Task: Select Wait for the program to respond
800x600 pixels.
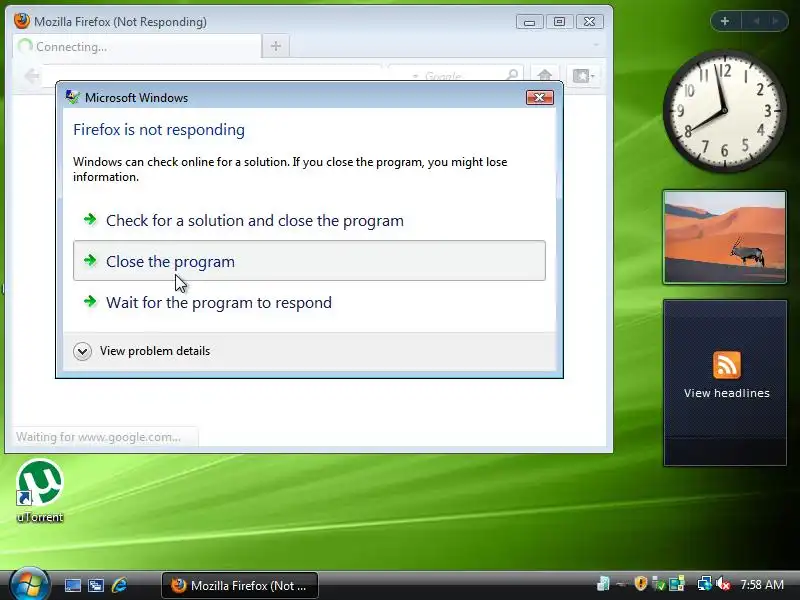Action: tap(309, 302)
